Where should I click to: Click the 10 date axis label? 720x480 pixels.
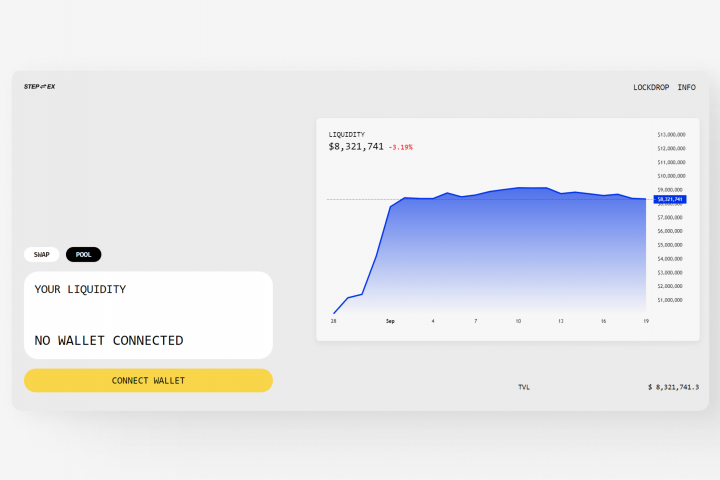coord(518,321)
